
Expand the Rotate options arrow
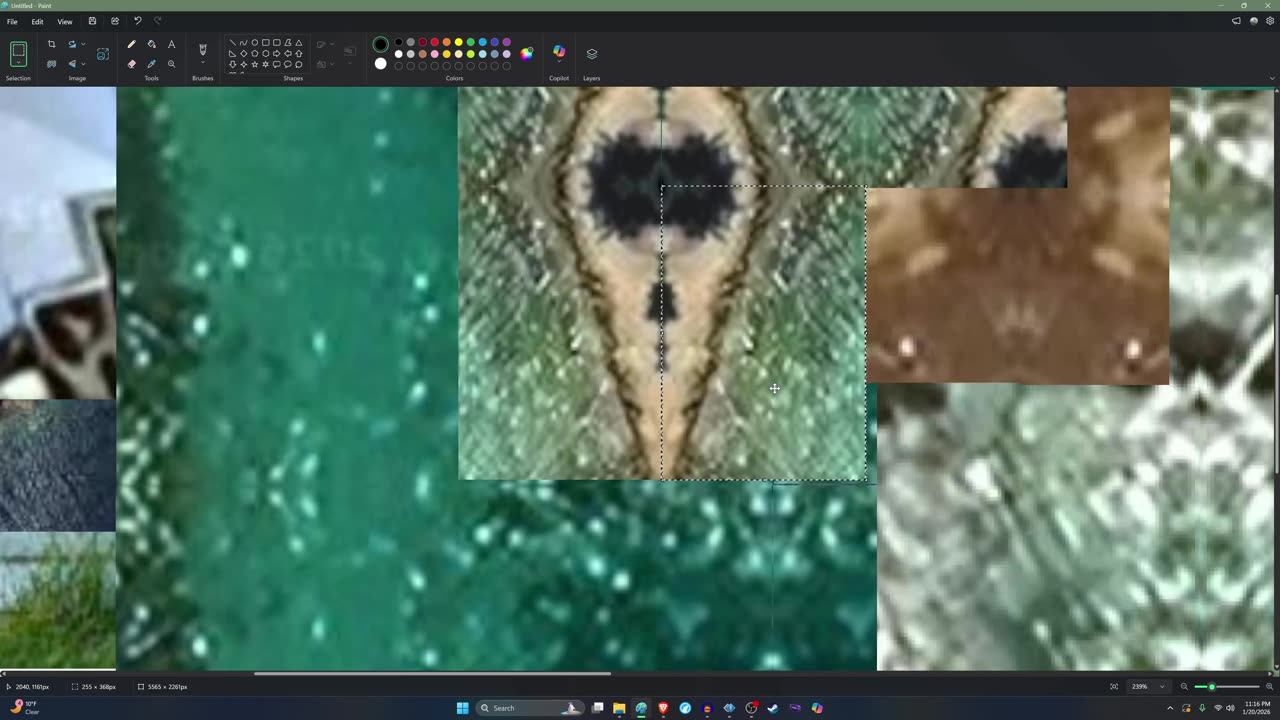(x=83, y=44)
